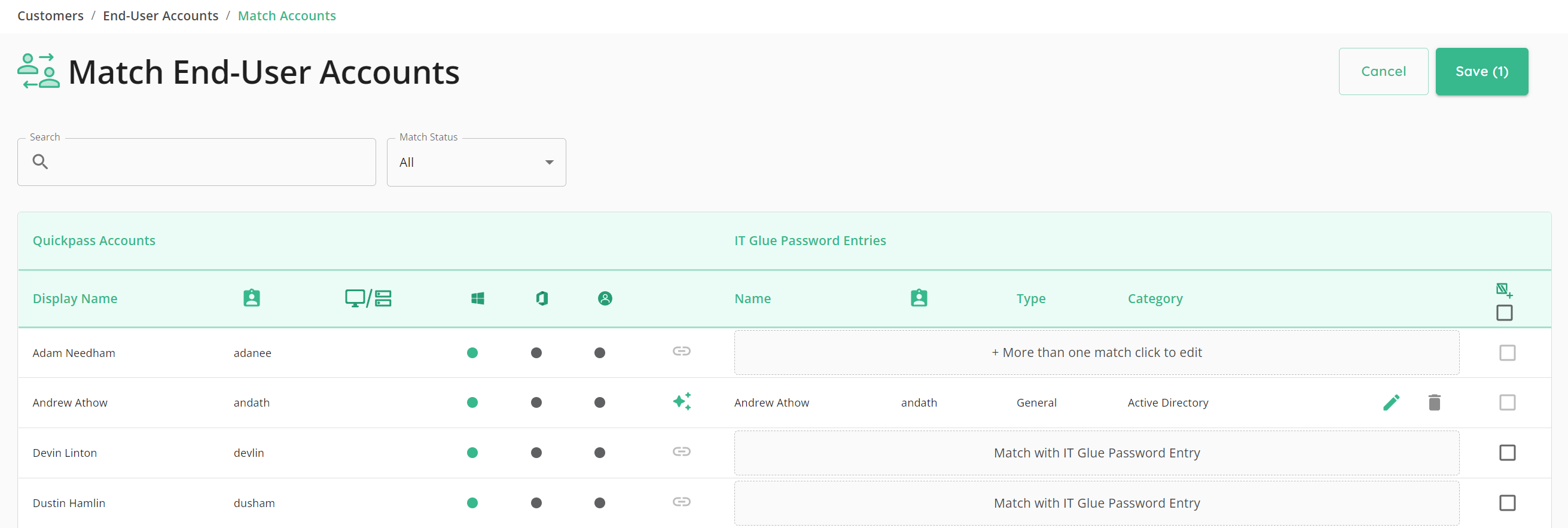The image size is (1568, 528).
Task: Click the Match End-User Accounts page icon
Action: tap(38, 71)
